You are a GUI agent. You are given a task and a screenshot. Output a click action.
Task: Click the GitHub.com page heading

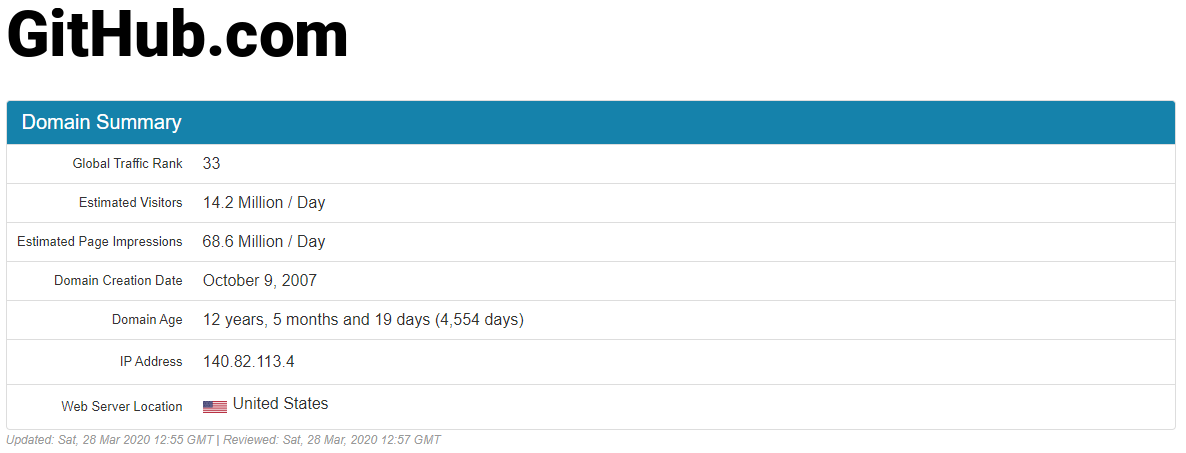tap(177, 35)
